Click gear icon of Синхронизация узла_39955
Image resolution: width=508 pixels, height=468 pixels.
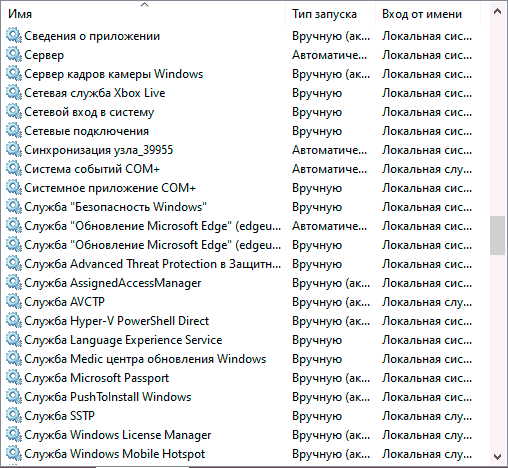pos(14,150)
